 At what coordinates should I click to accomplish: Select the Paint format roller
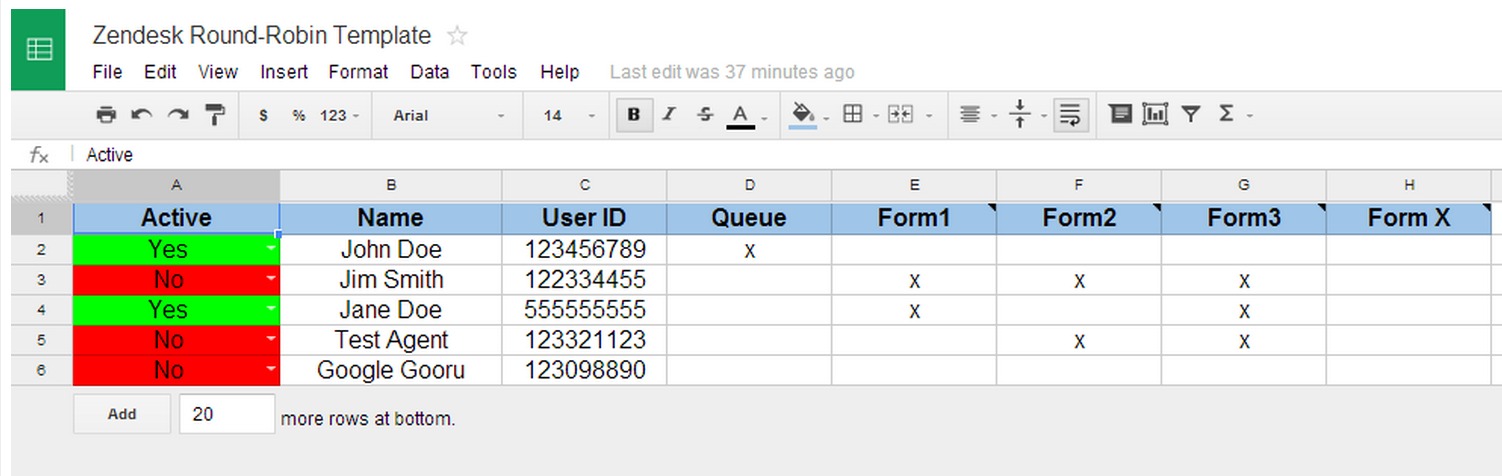point(214,115)
